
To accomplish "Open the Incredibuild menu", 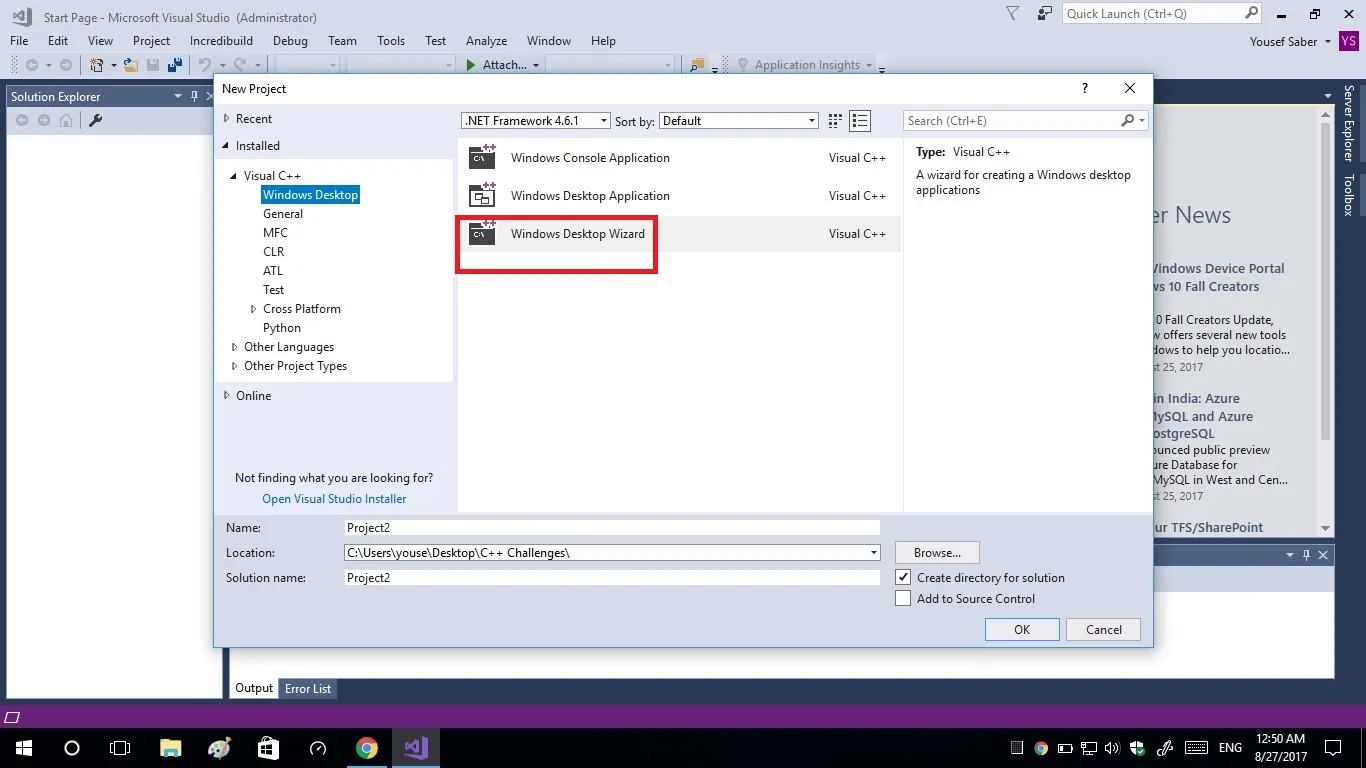I will tap(221, 41).
